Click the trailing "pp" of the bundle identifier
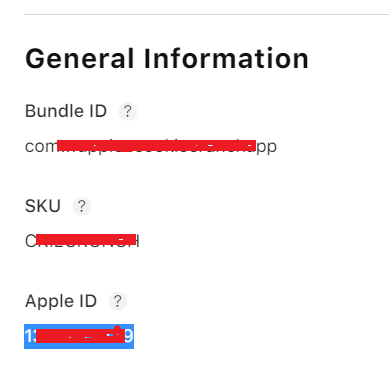Image resolution: width=389 pixels, height=378 pixels. 267,148
